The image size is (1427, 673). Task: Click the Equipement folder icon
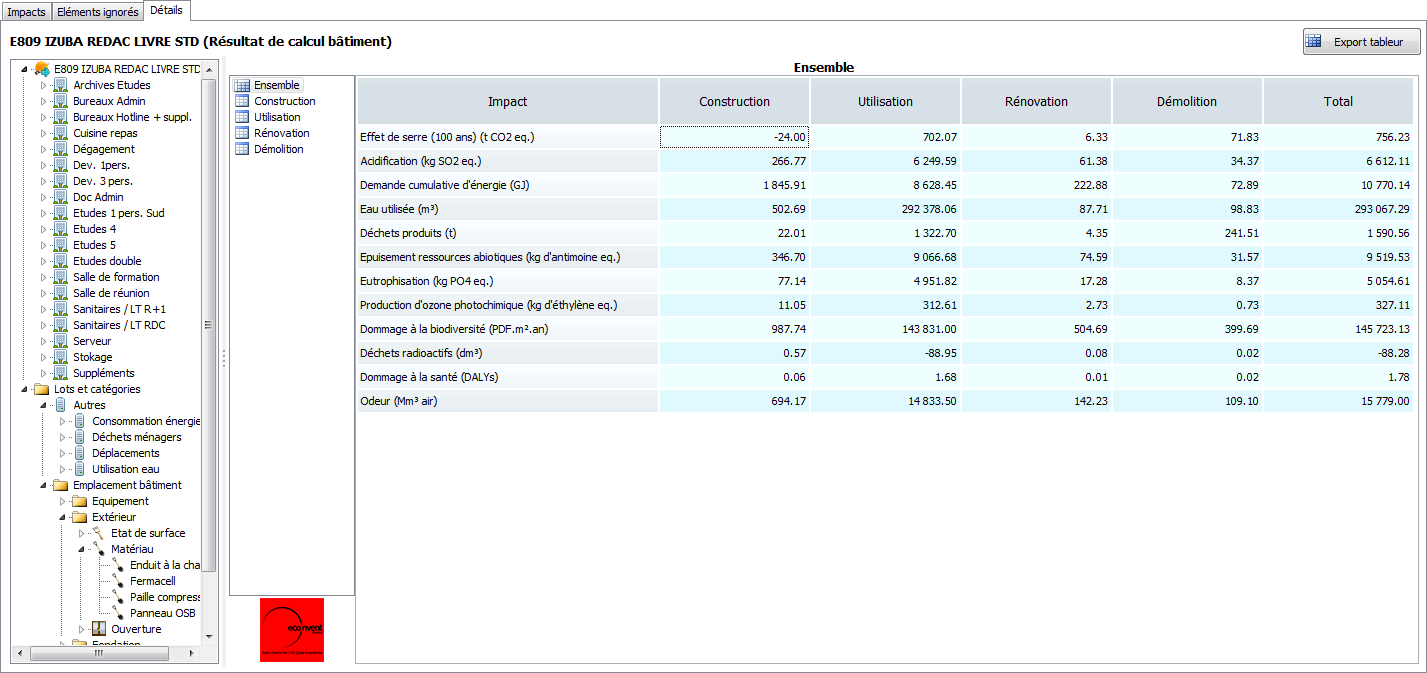tap(80, 501)
